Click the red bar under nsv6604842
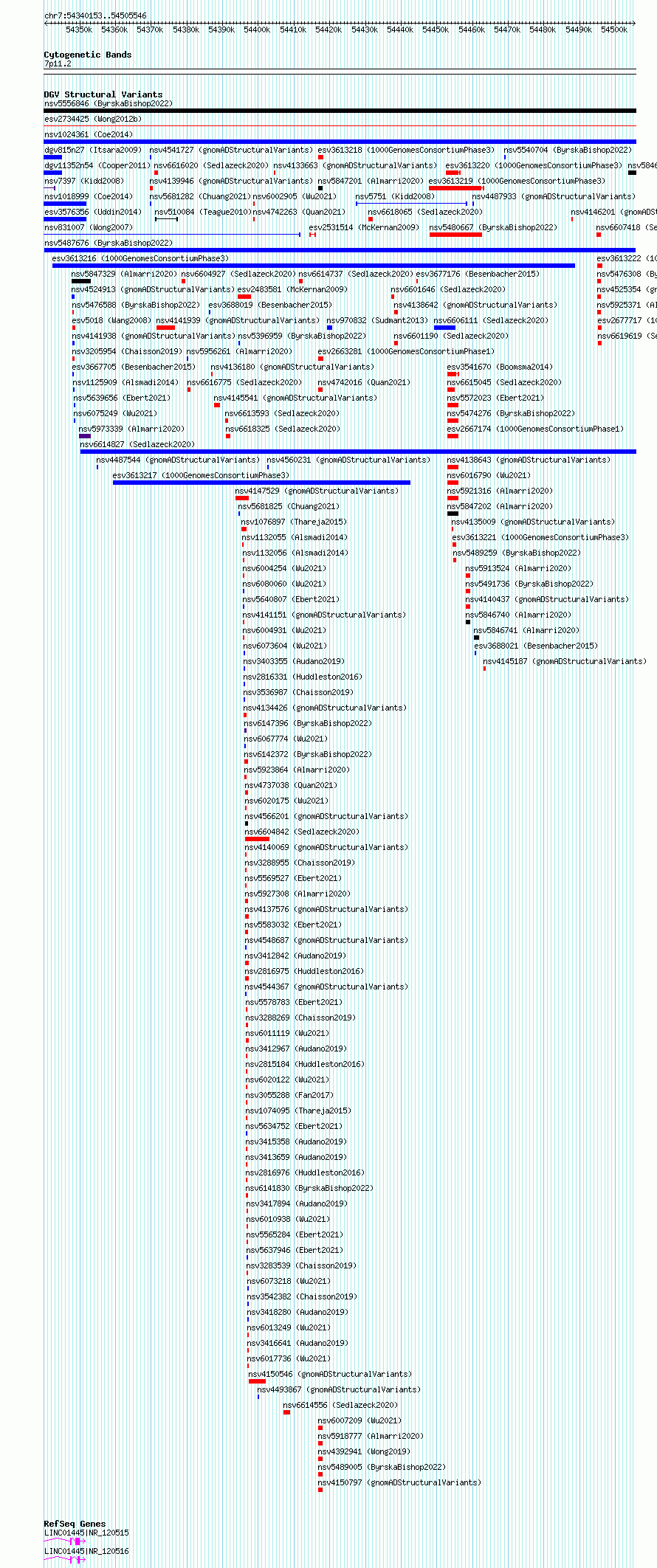Screen dimensions: 657x1568 click(x=257, y=839)
